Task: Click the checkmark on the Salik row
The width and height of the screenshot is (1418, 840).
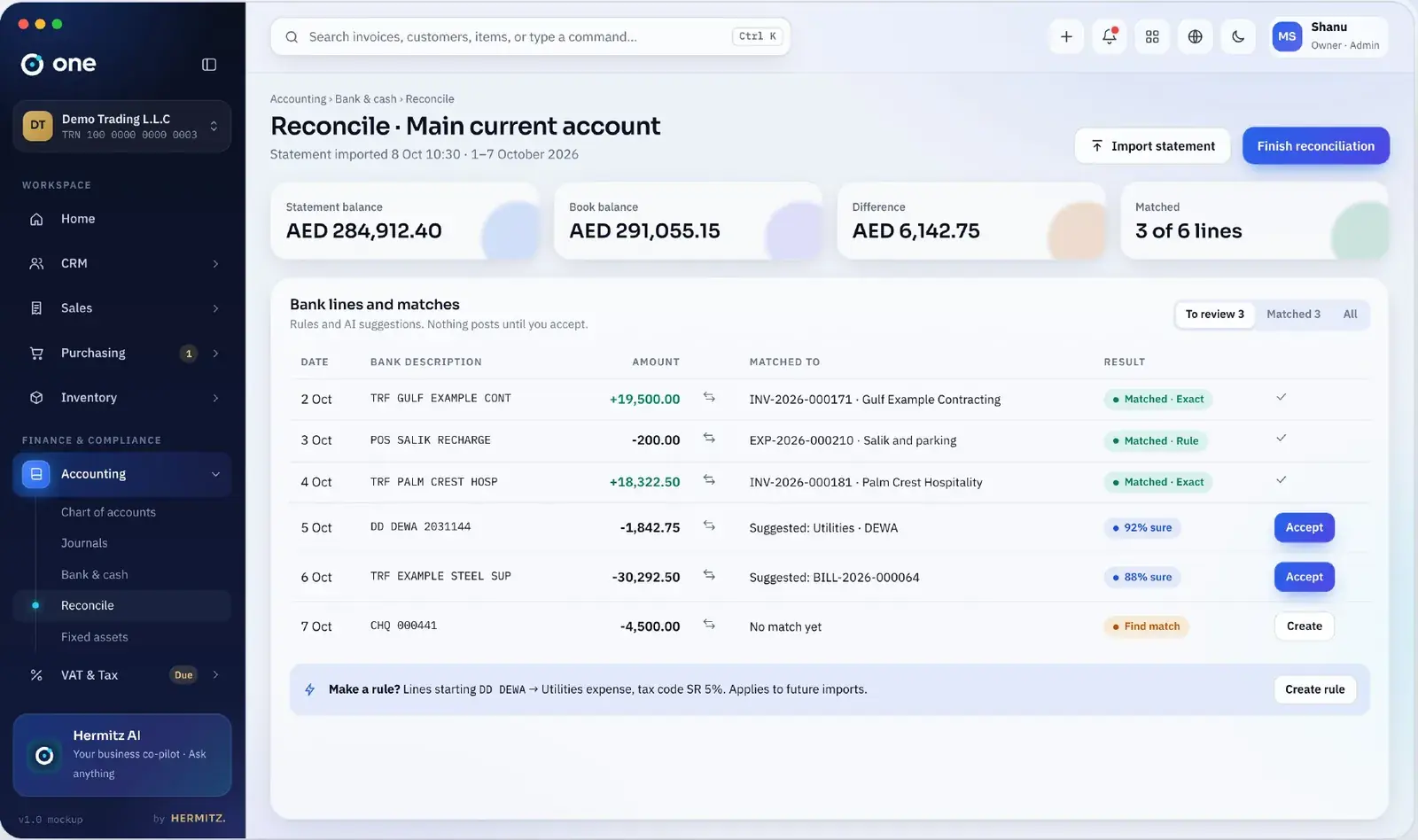Action: 1281,438
